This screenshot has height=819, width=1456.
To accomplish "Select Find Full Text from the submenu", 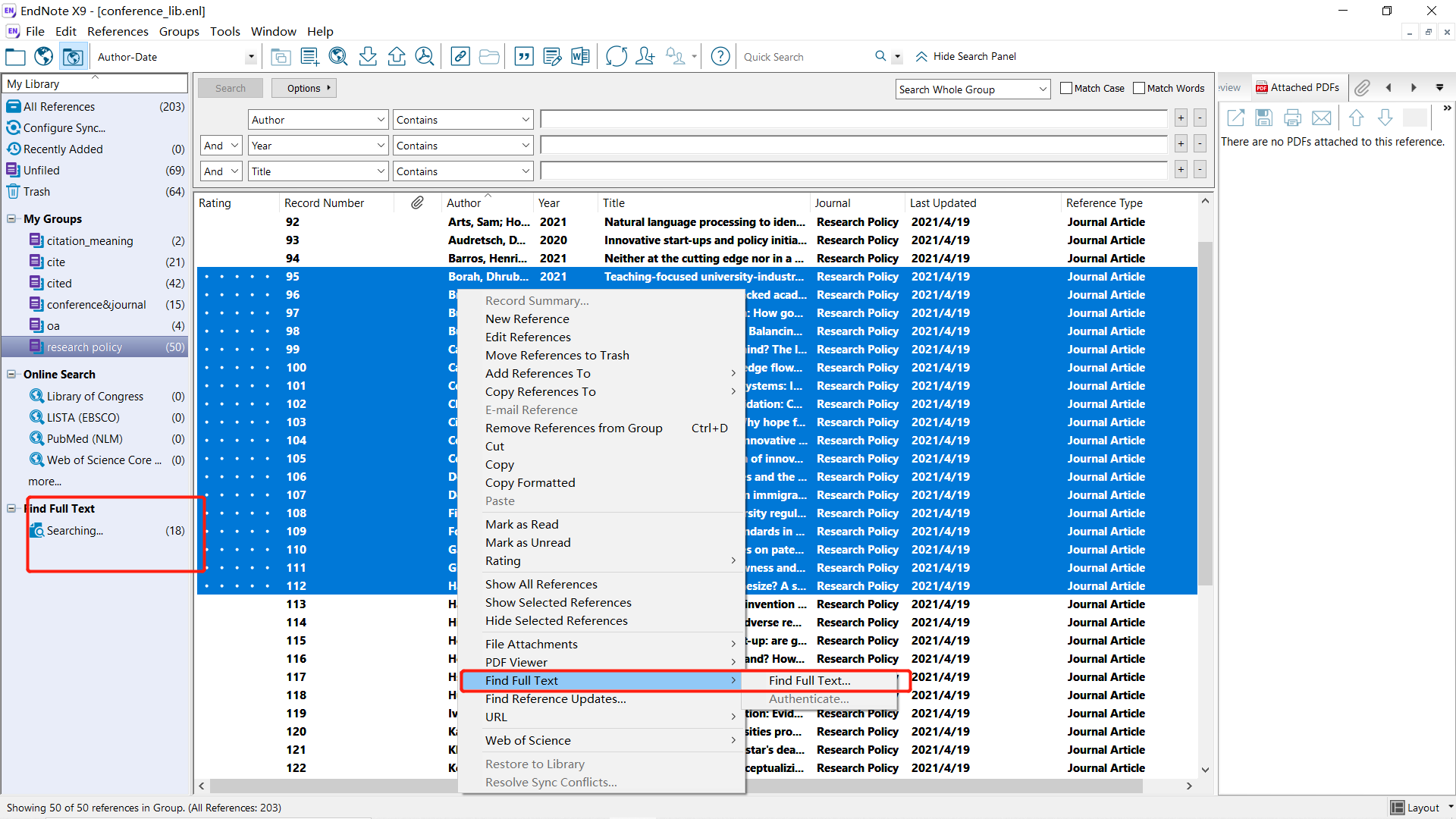I will pyautogui.click(x=808, y=680).
